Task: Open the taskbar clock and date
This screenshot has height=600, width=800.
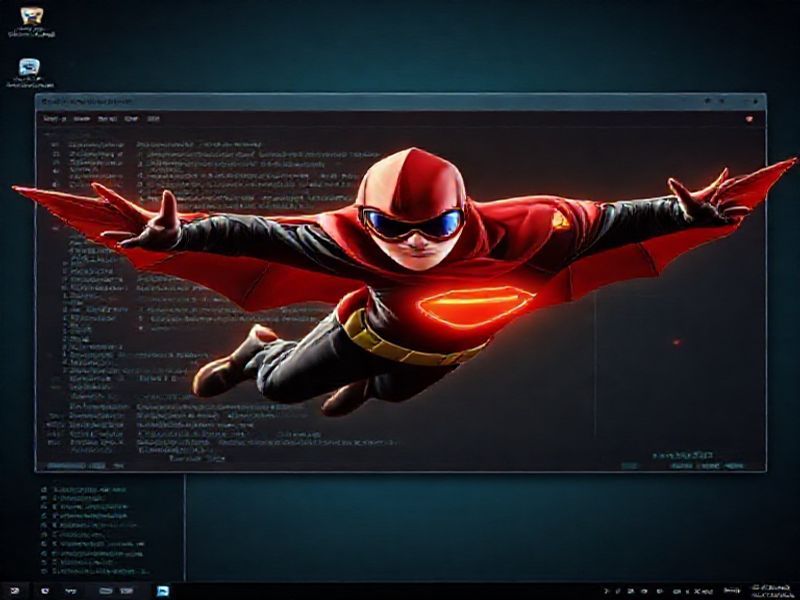Action: 771,591
